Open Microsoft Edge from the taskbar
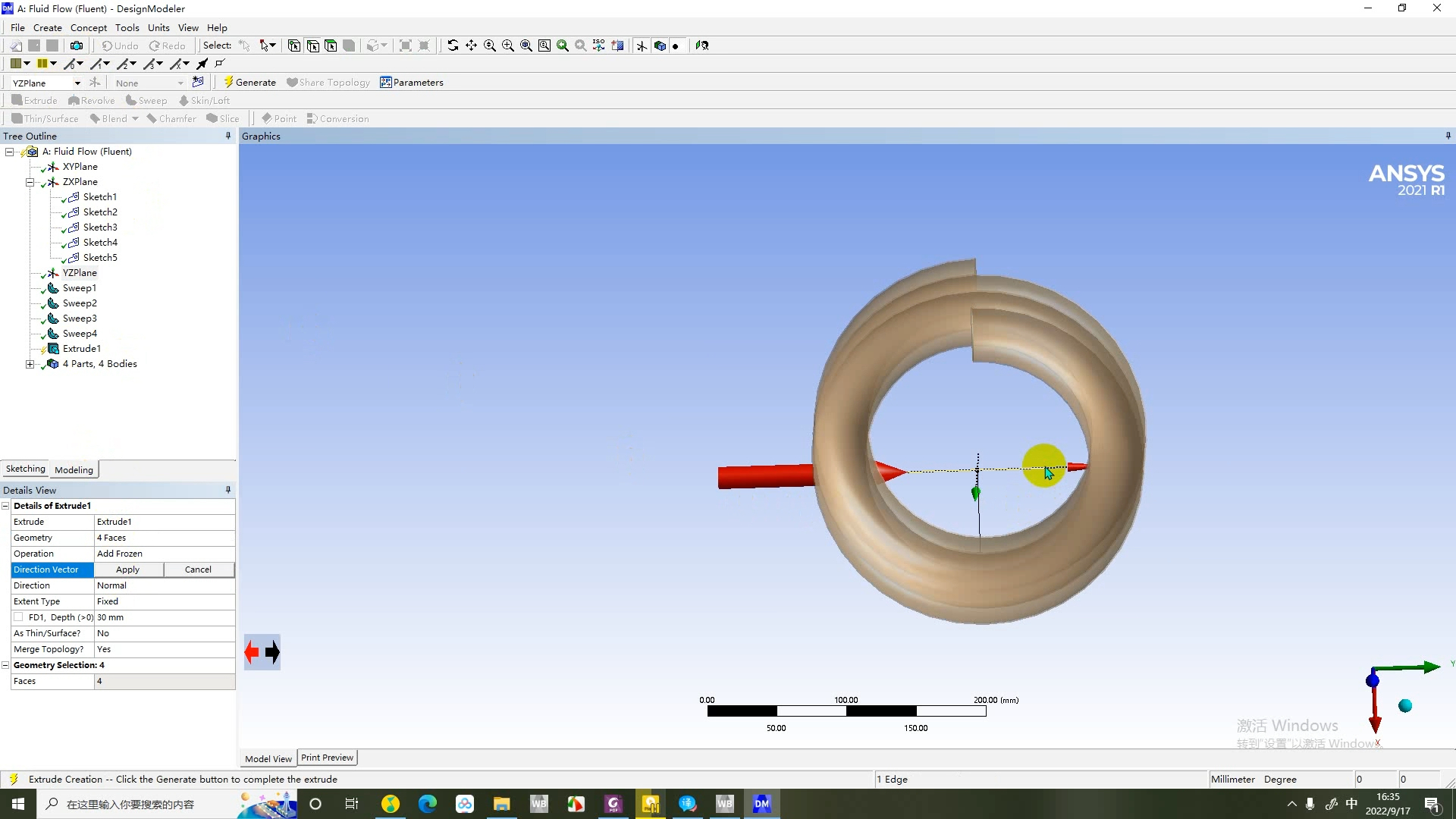The image size is (1456, 819). 428,804
